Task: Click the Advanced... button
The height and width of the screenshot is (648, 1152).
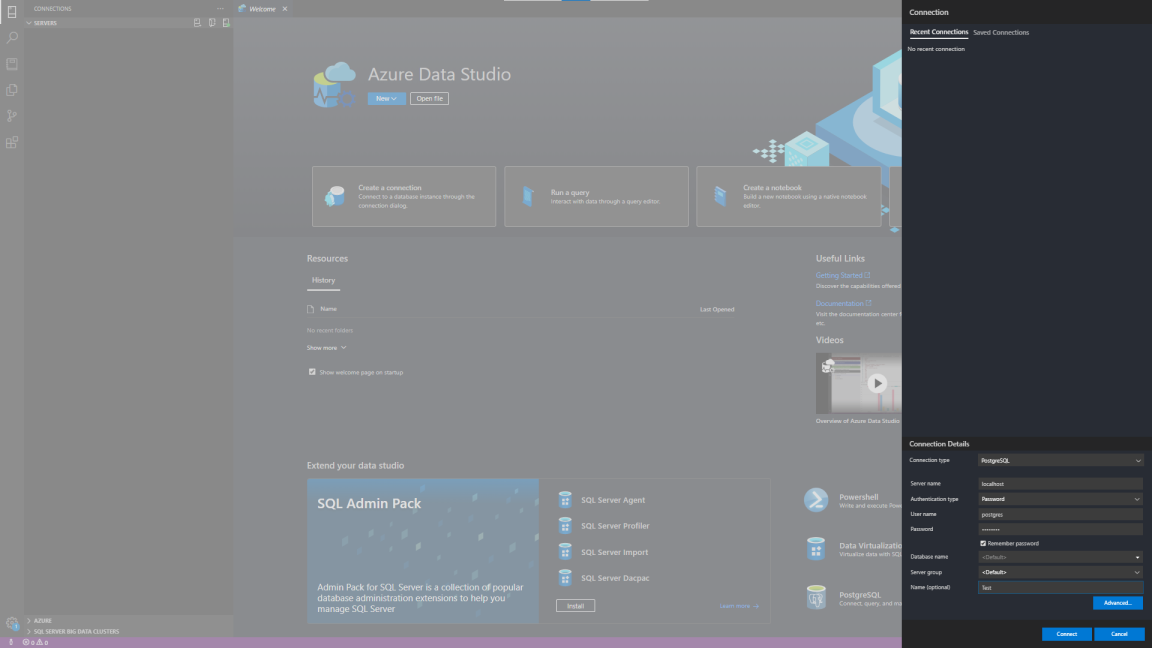Action: 1117,603
